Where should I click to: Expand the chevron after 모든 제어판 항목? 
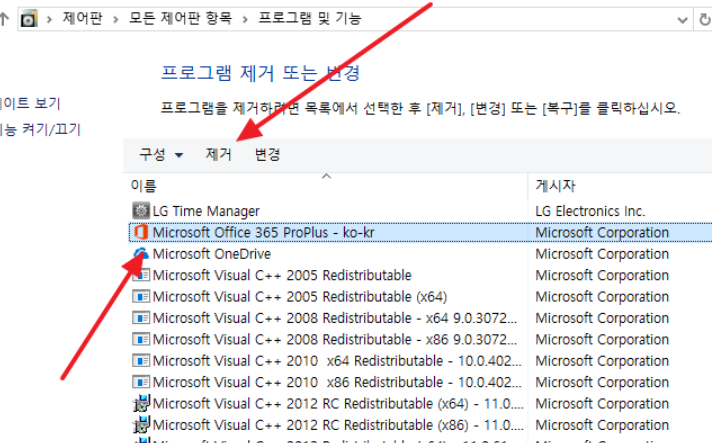click(x=245, y=20)
